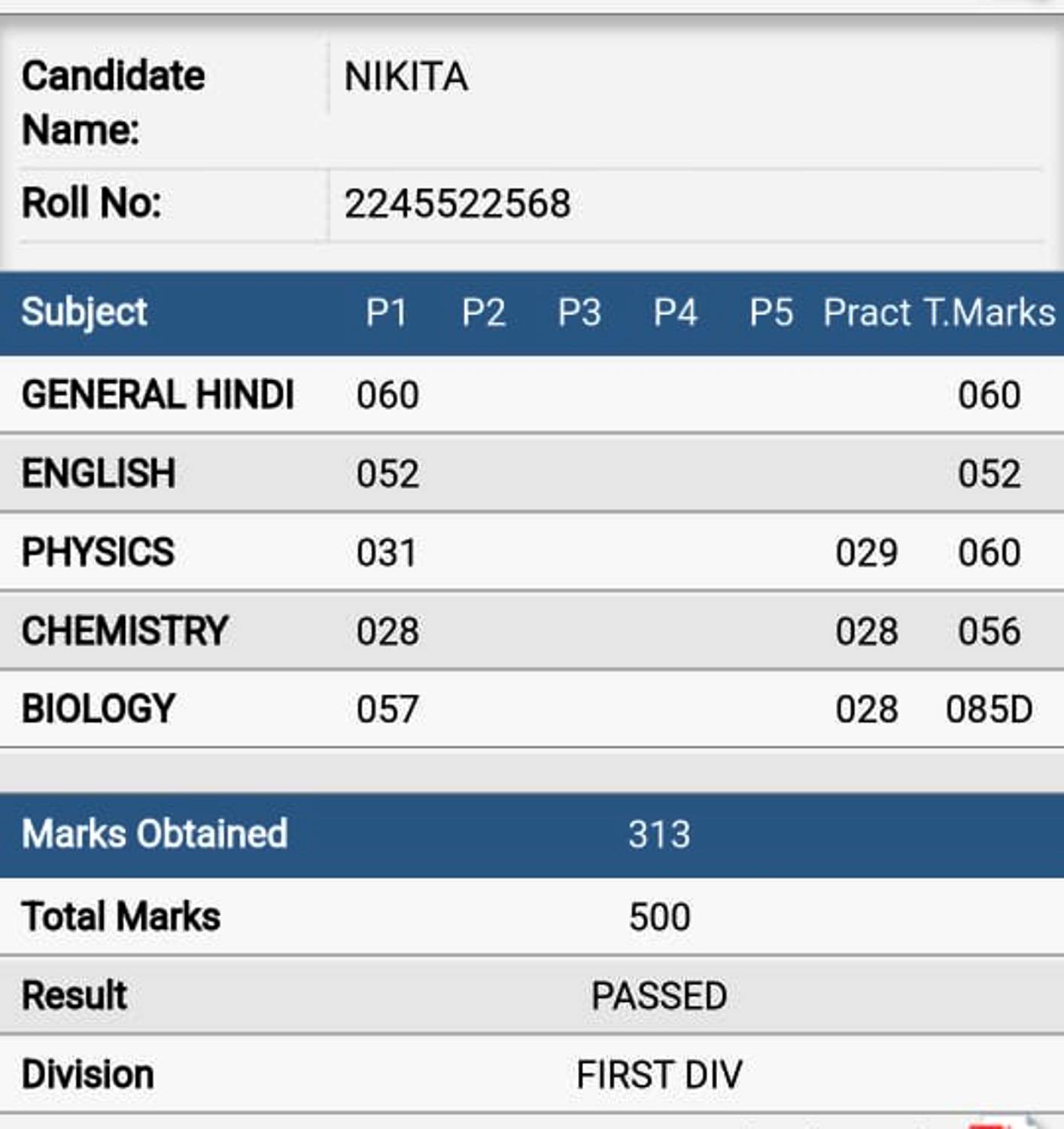Select the roll number 2245522568

458,204
